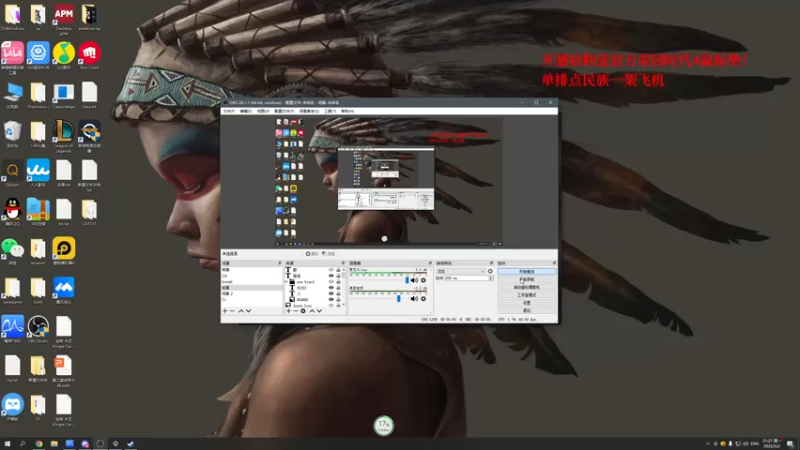This screenshot has width=800, height=450.
Task: Open the Riot Client desktop shortcut
Action: point(89,55)
